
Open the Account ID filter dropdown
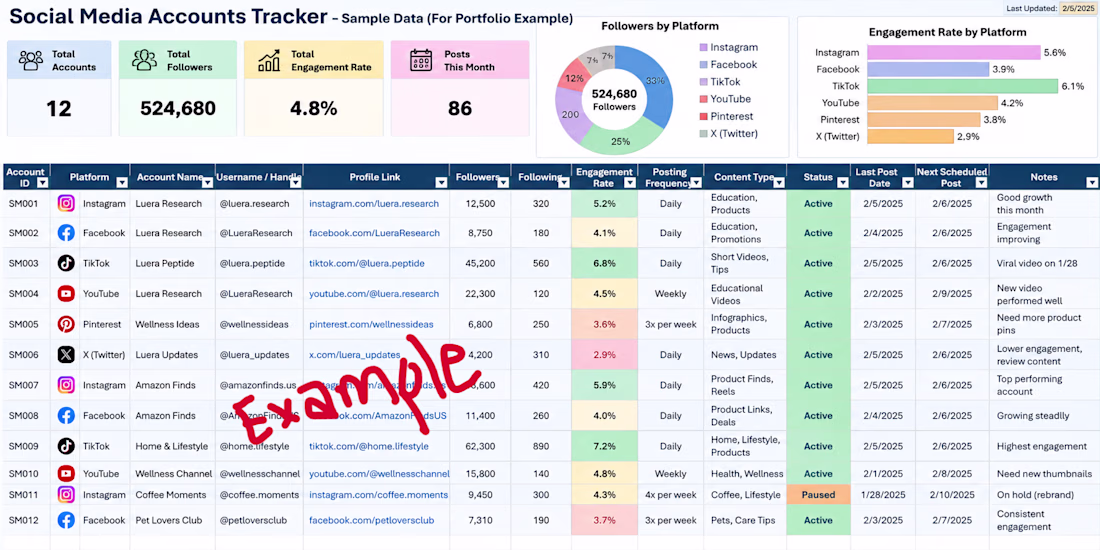(42, 182)
